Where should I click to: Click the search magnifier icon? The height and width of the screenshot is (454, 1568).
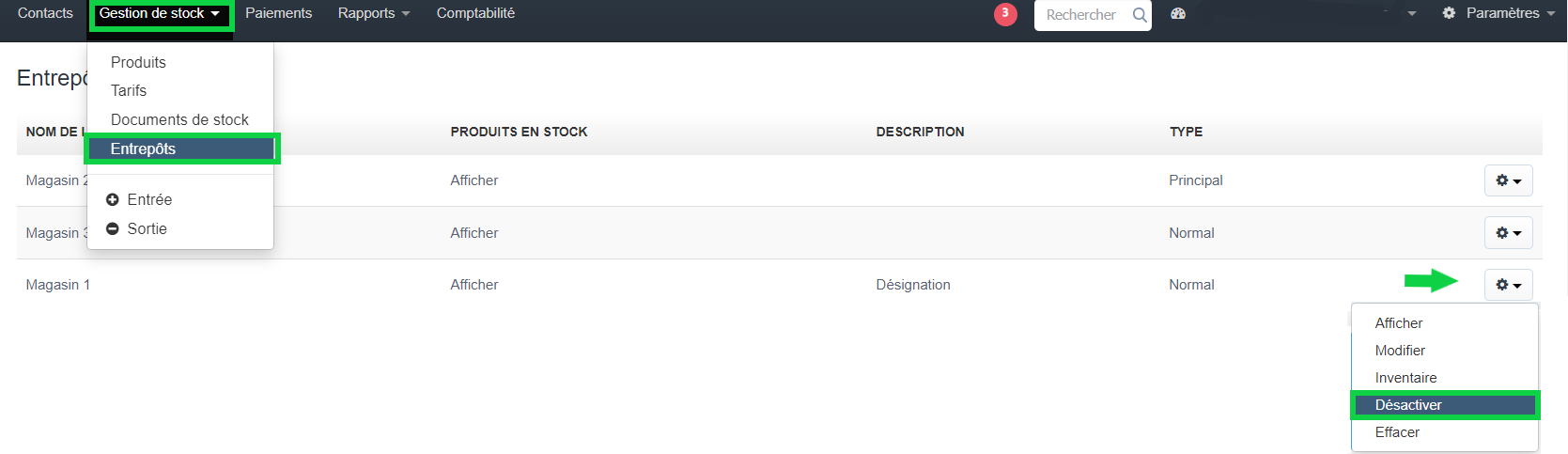tap(1140, 15)
